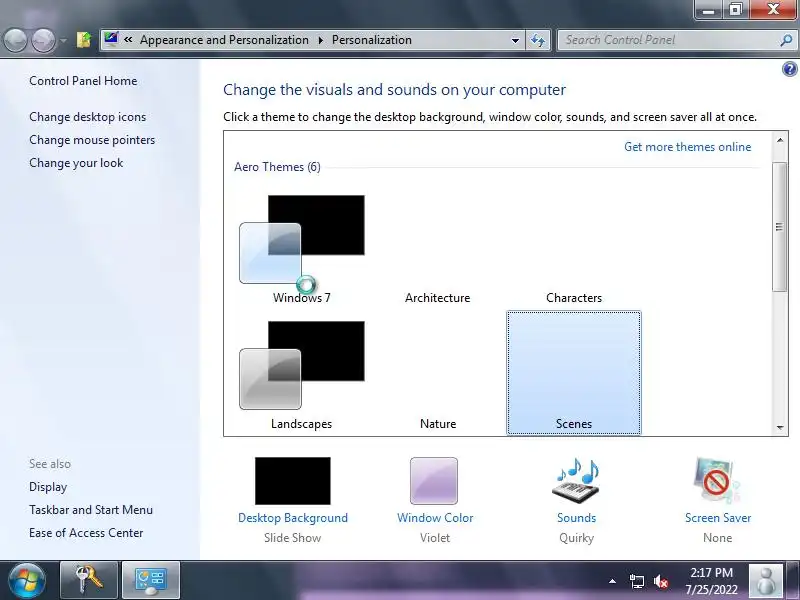Click the themes list scroll down arrow
The width and height of the screenshot is (800, 600).
(780, 428)
